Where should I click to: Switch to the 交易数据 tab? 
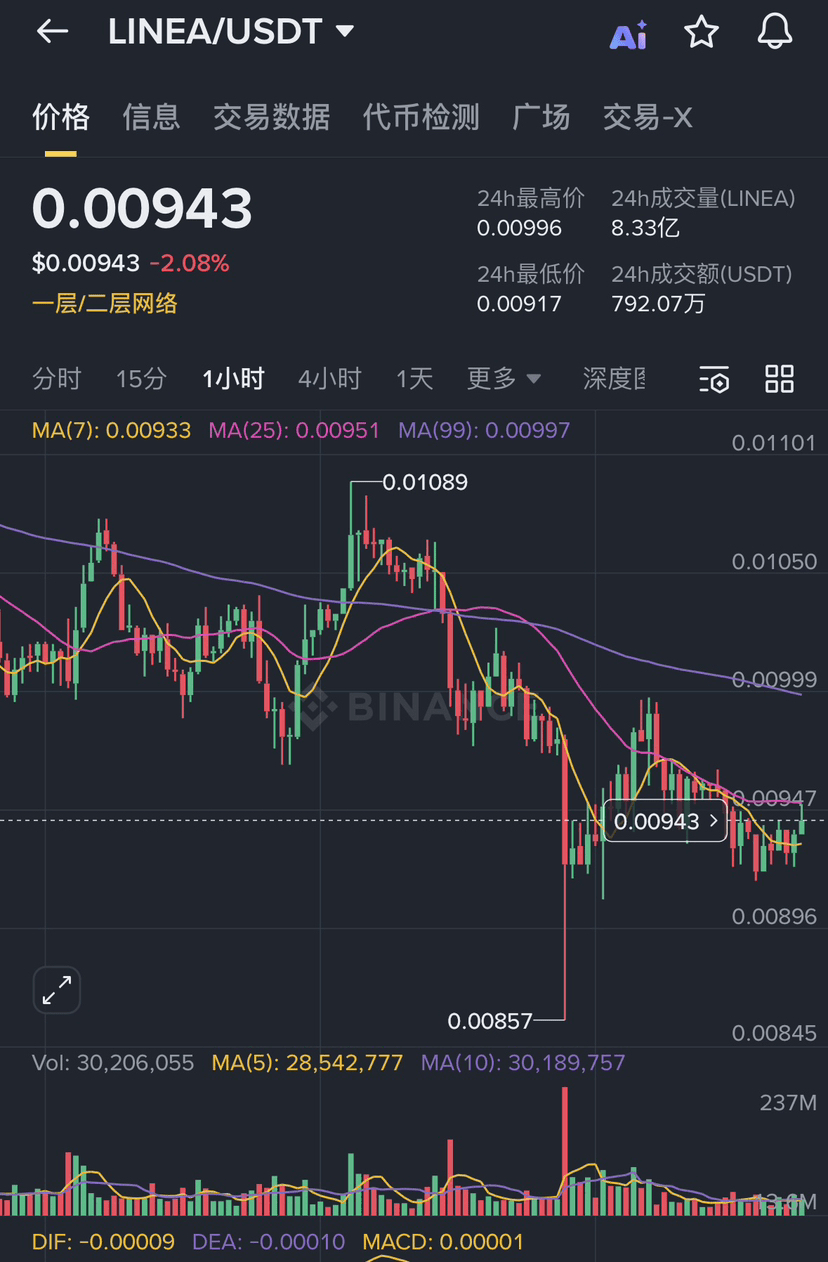click(271, 117)
